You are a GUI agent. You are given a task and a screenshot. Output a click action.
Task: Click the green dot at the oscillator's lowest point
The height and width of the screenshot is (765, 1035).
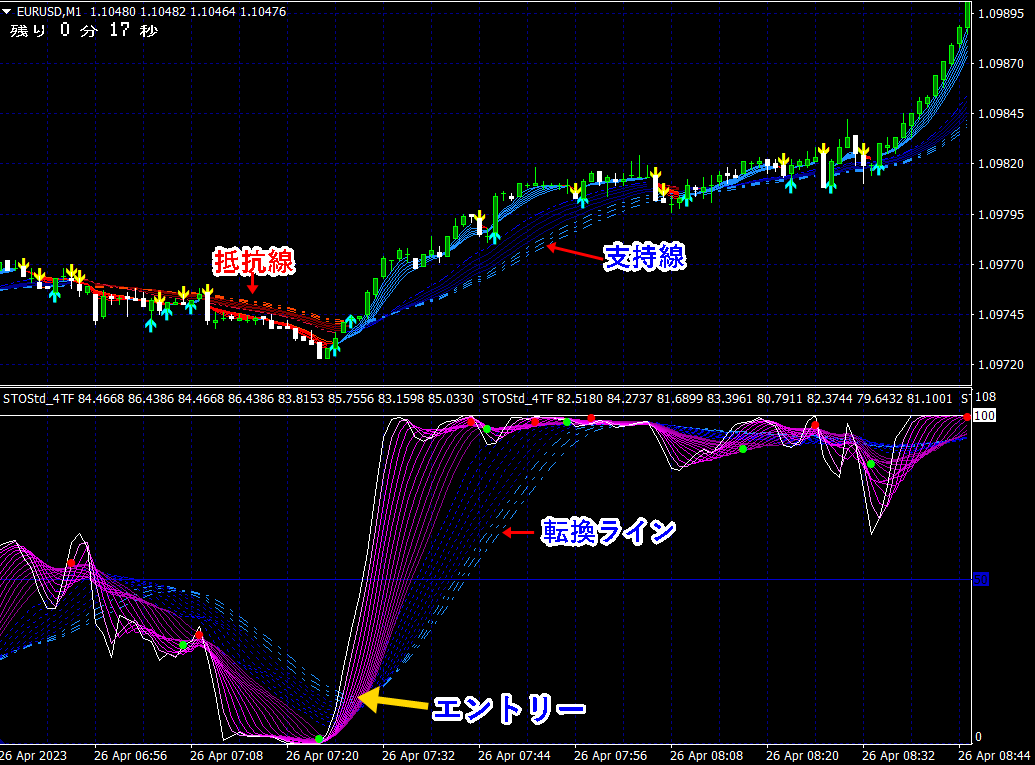tap(319, 739)
